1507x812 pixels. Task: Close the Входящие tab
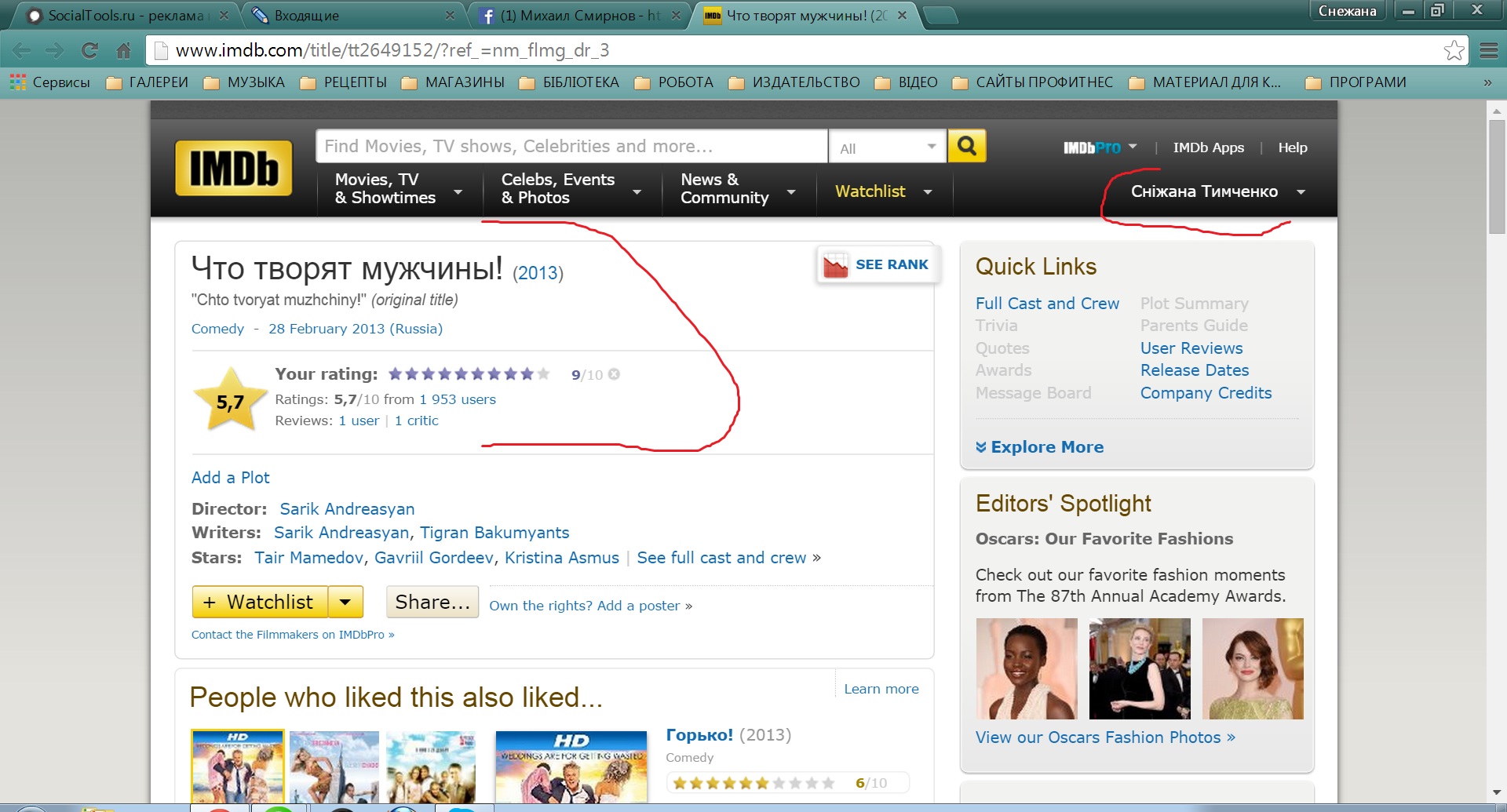450,15
